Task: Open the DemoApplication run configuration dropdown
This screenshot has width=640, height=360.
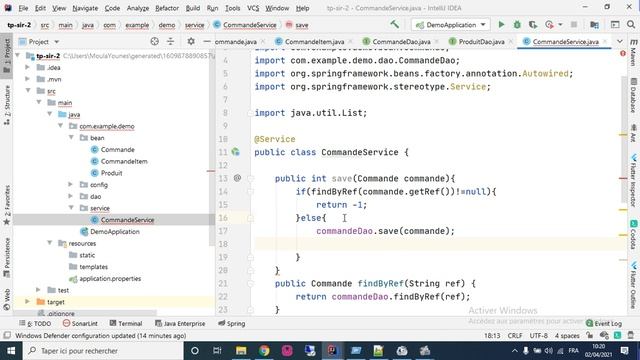Action: pos(451,25)
